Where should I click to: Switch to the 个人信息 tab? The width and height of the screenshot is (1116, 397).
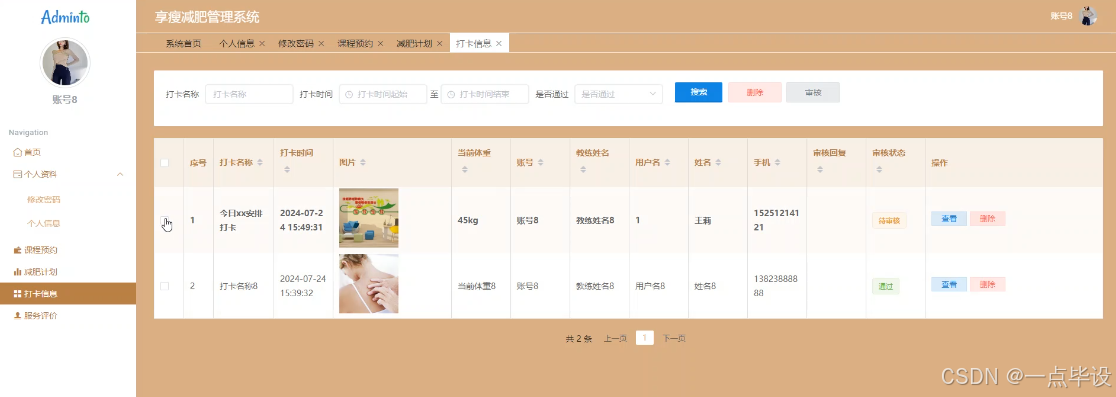point(237,43)
